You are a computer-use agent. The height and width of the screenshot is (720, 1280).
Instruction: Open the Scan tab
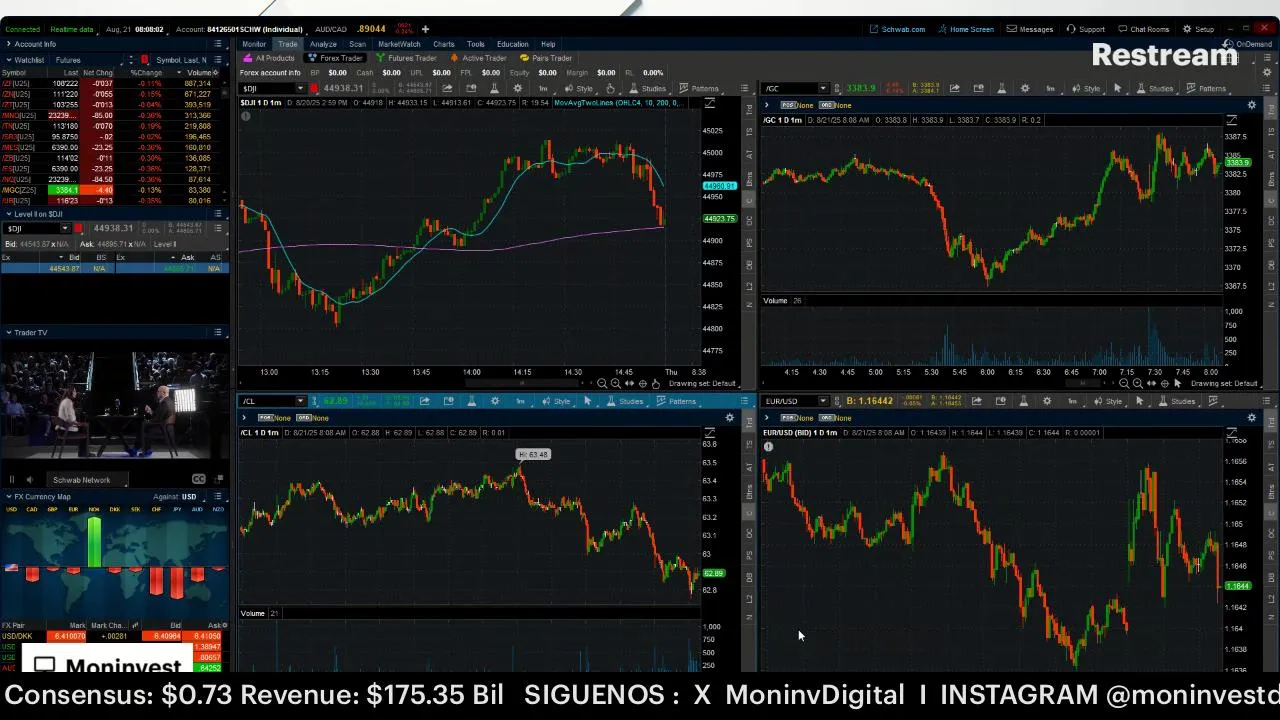tap(357, 44)
